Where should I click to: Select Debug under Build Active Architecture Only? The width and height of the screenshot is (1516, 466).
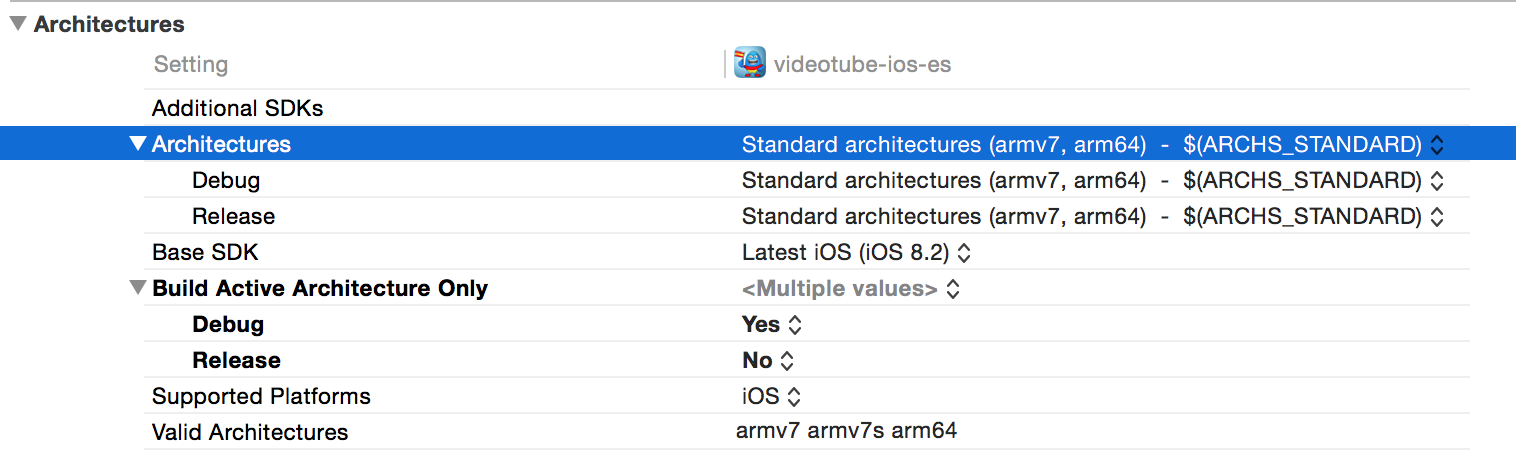(x=228, y=324)
